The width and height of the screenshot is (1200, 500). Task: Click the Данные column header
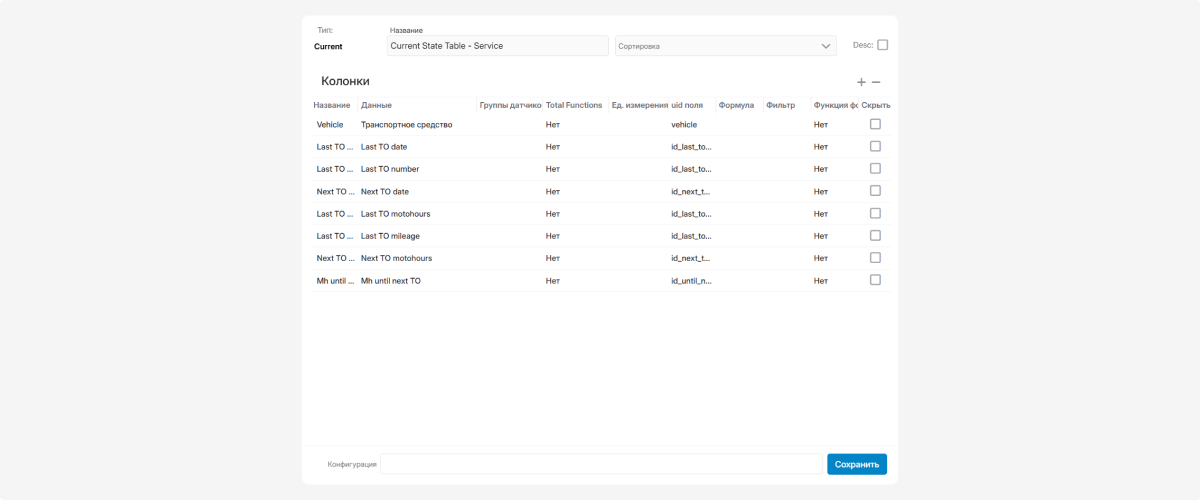[376, 105]
